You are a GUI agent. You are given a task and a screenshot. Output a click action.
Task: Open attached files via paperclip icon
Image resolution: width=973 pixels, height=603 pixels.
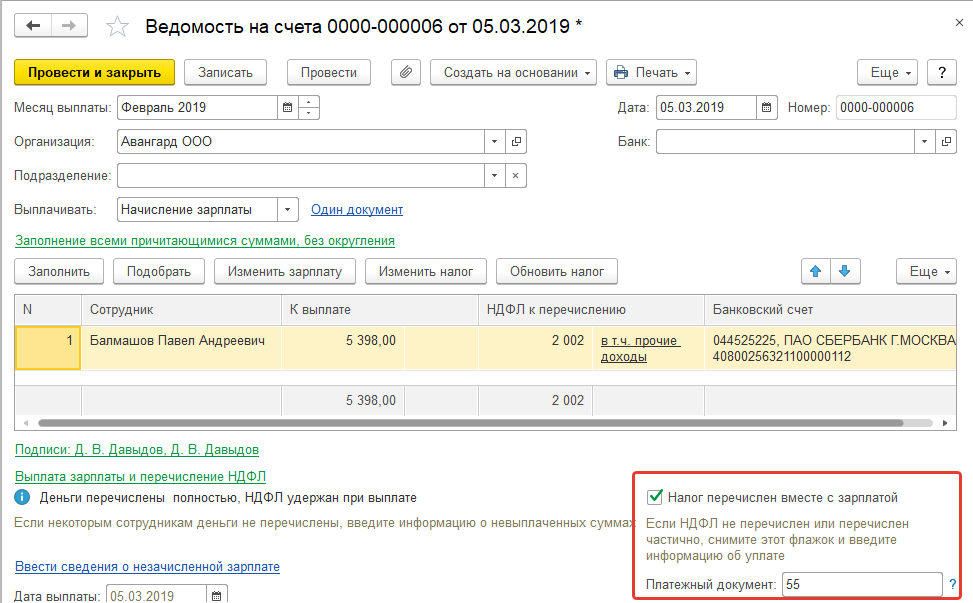(406, 73)
